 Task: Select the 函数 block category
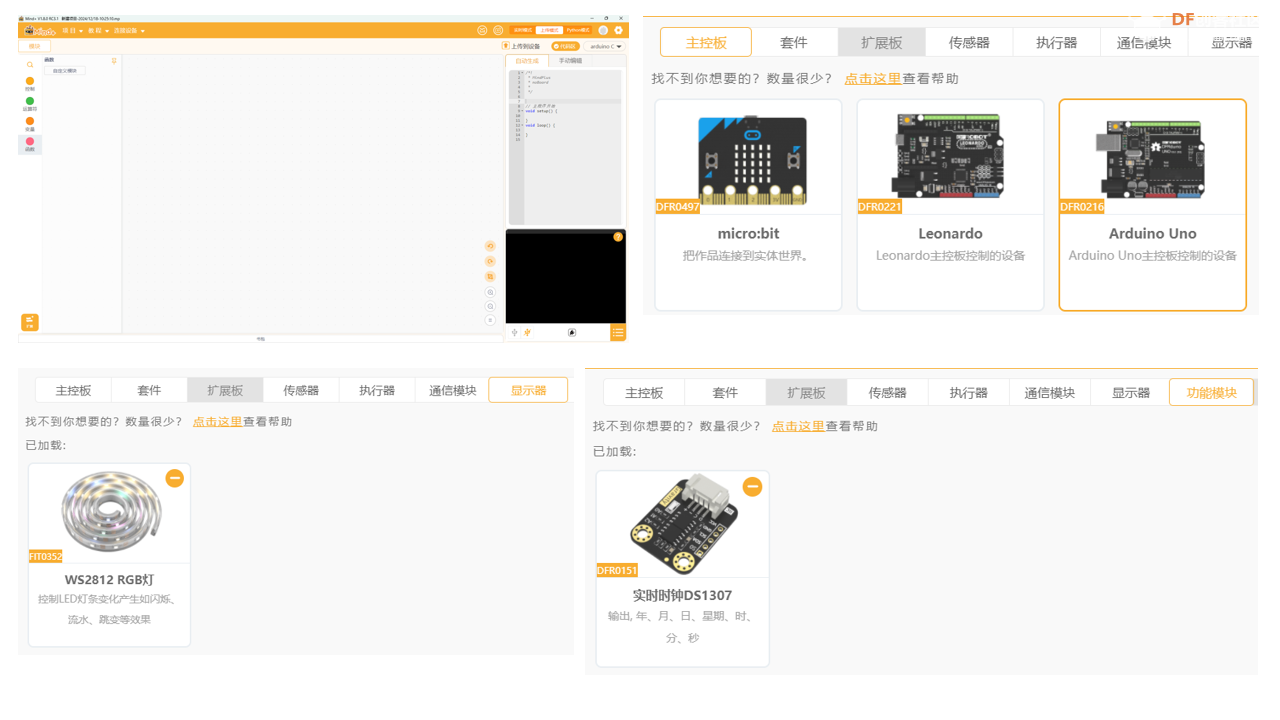pyautogui.click(x=30, y=143)
